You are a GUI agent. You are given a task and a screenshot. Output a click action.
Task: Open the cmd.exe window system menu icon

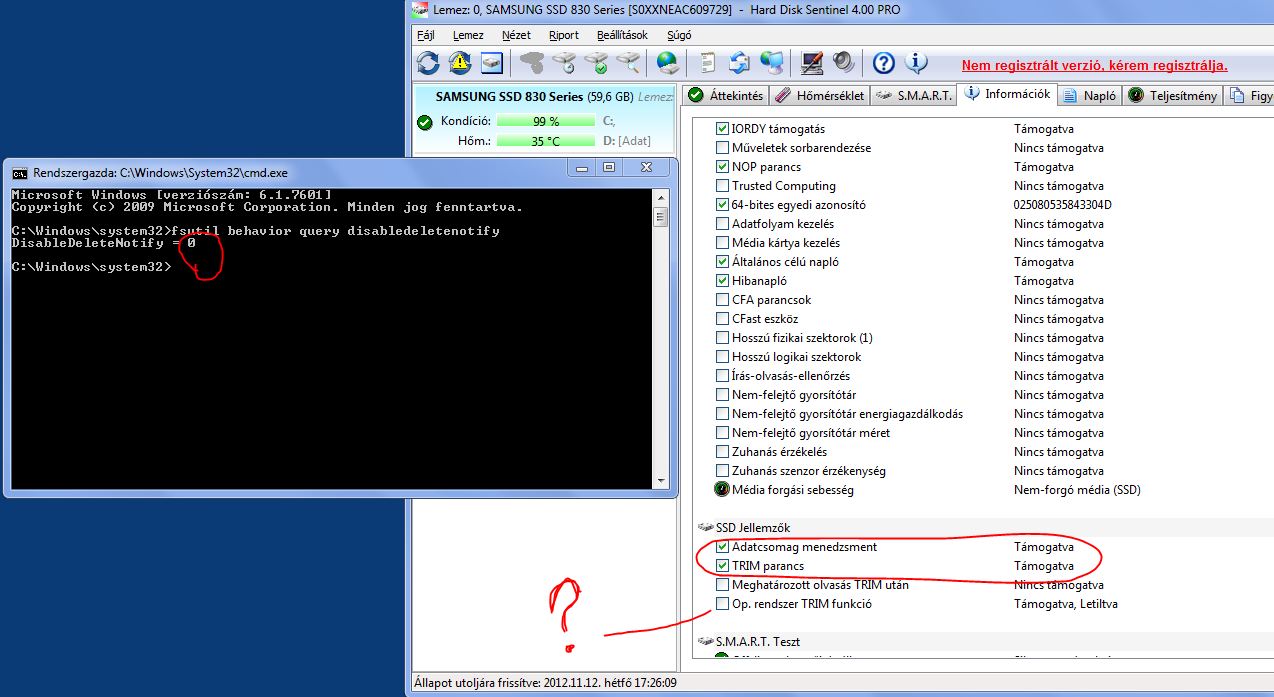click(x=19, y=173)
